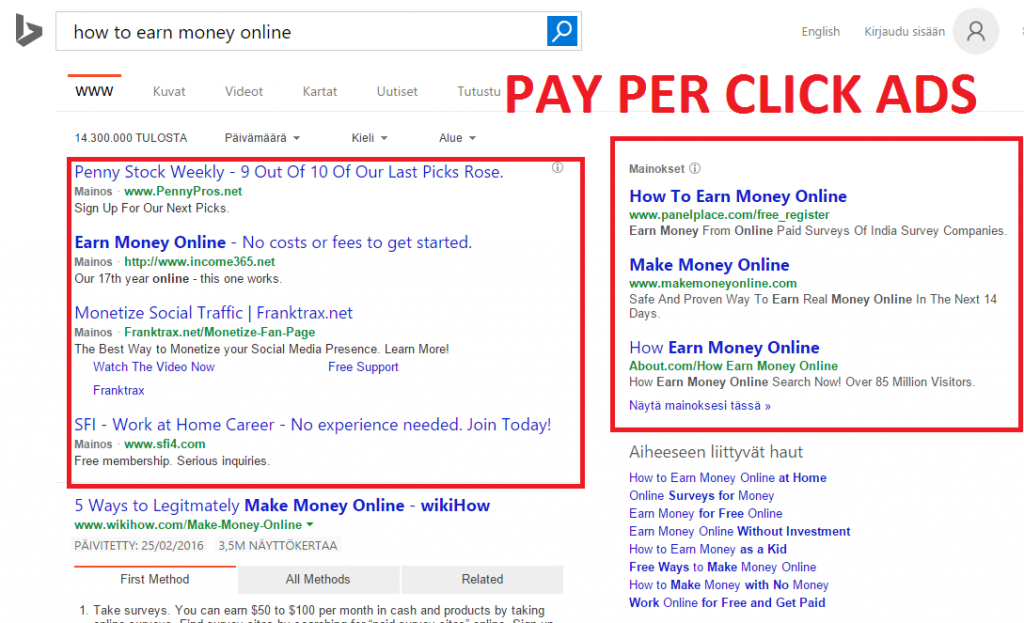This screenshot has width=1024, height=623.
Task: Click the Free Support sitelink
Action: 363,367
